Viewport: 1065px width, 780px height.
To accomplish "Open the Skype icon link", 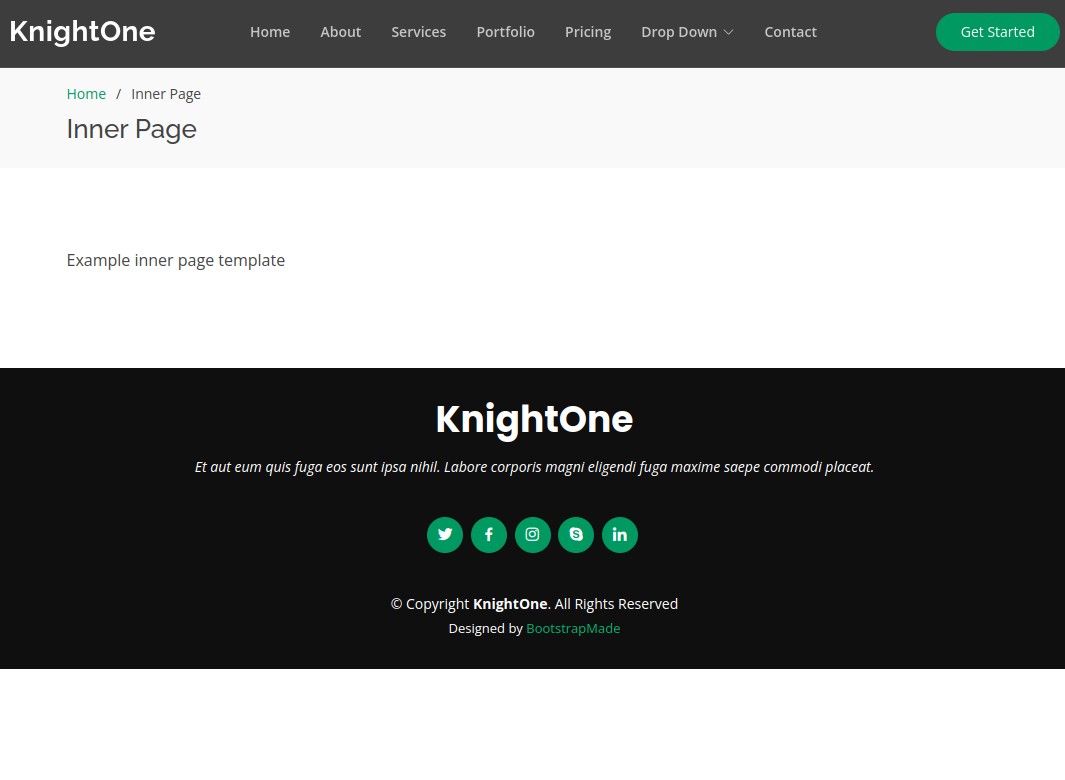I will (x=576, y=535).
